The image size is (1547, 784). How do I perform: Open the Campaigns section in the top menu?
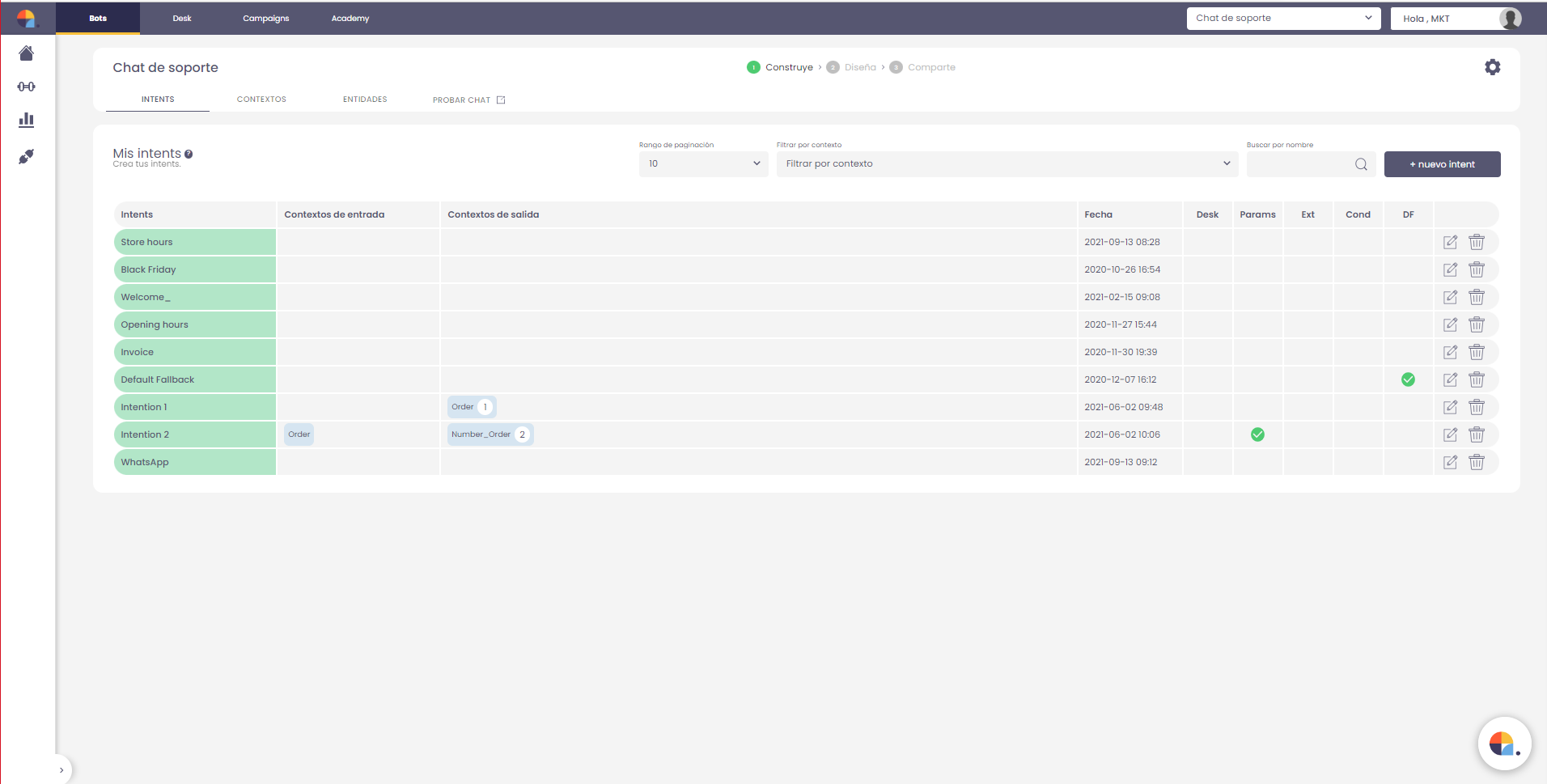pos(265,17)
